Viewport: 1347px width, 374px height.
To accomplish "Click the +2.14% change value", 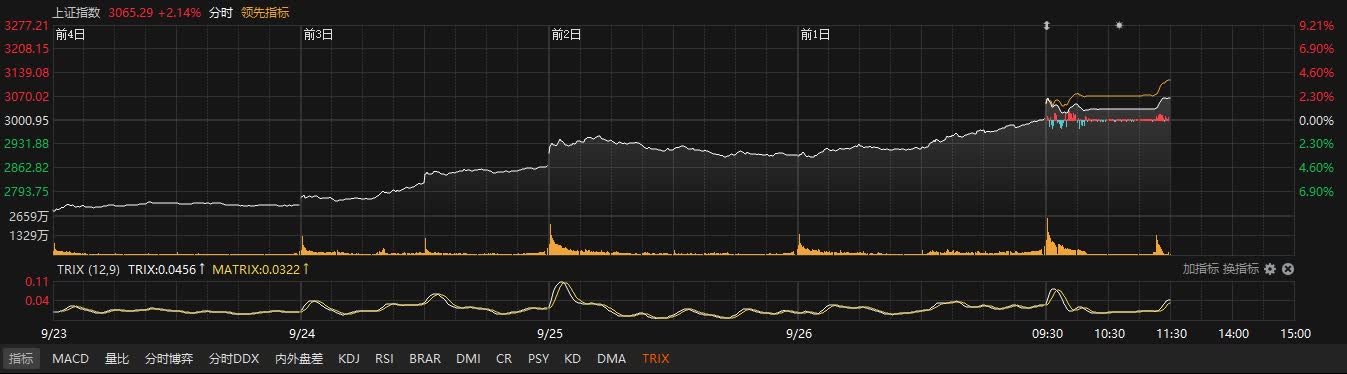I will click(180, 12).
